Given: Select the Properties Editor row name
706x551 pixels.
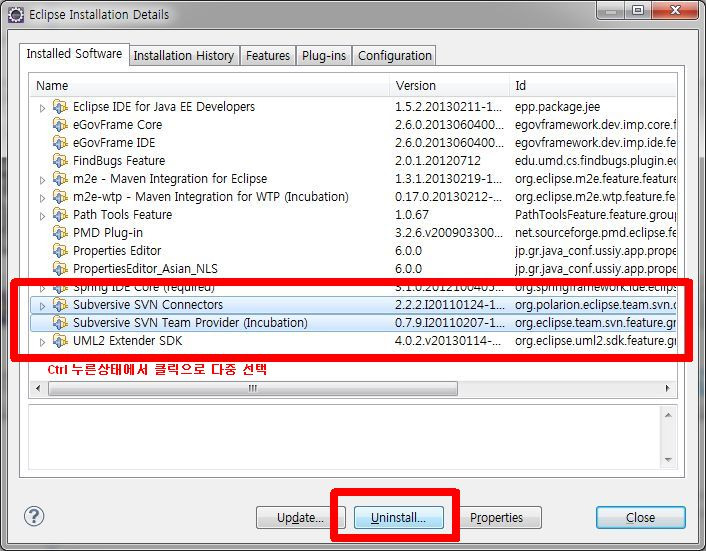Looking at the screenshot, I should [117, 251].
